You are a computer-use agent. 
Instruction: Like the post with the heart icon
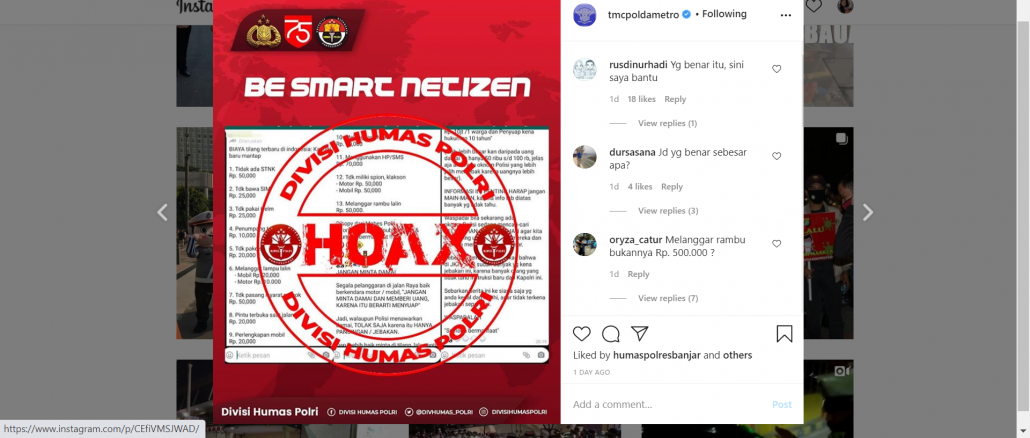pos(581,334)
